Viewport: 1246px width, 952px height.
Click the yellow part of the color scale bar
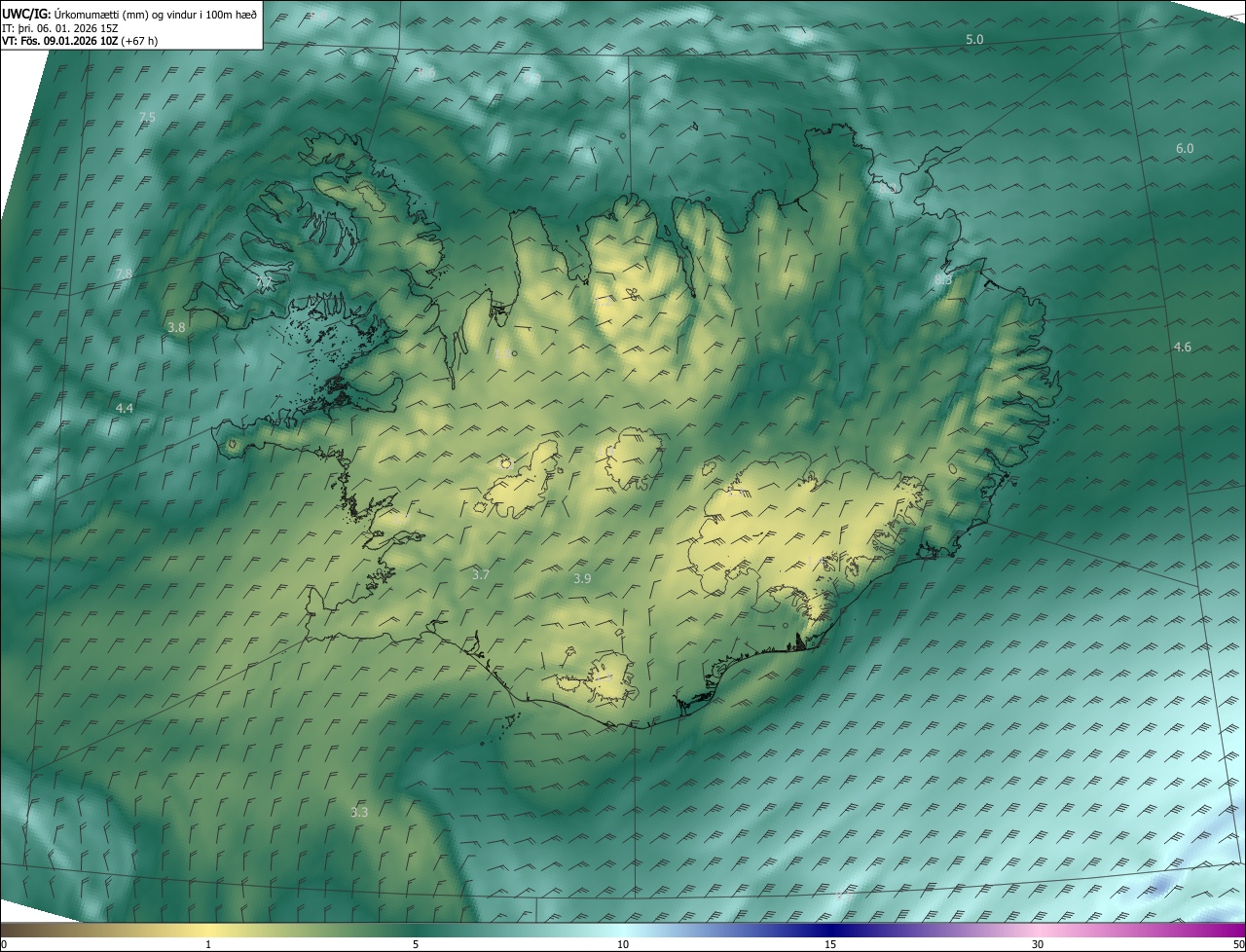[208, 930]
